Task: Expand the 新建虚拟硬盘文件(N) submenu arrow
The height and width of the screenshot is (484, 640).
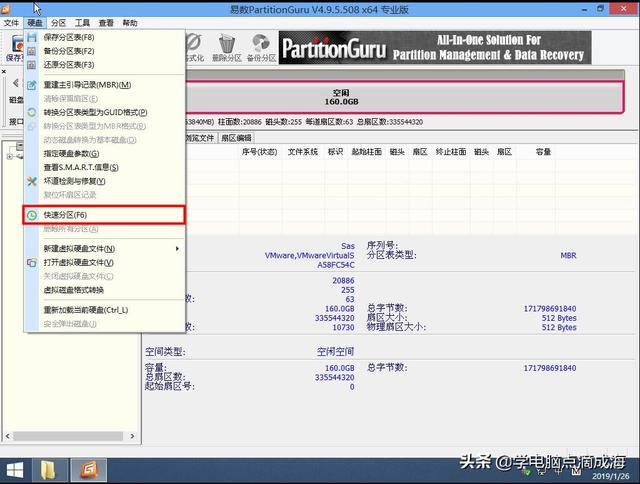Action: pyautogui.click(x=177, y=249)
